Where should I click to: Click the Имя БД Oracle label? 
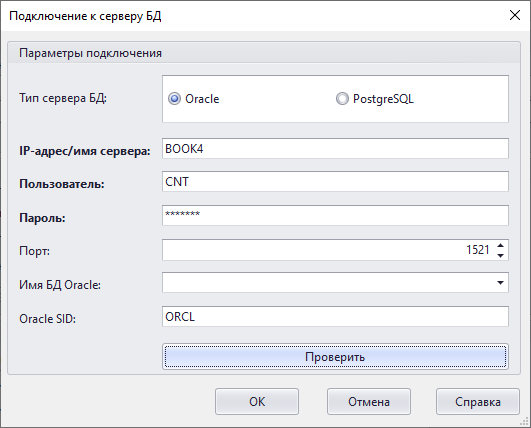(x=60, y=285)
